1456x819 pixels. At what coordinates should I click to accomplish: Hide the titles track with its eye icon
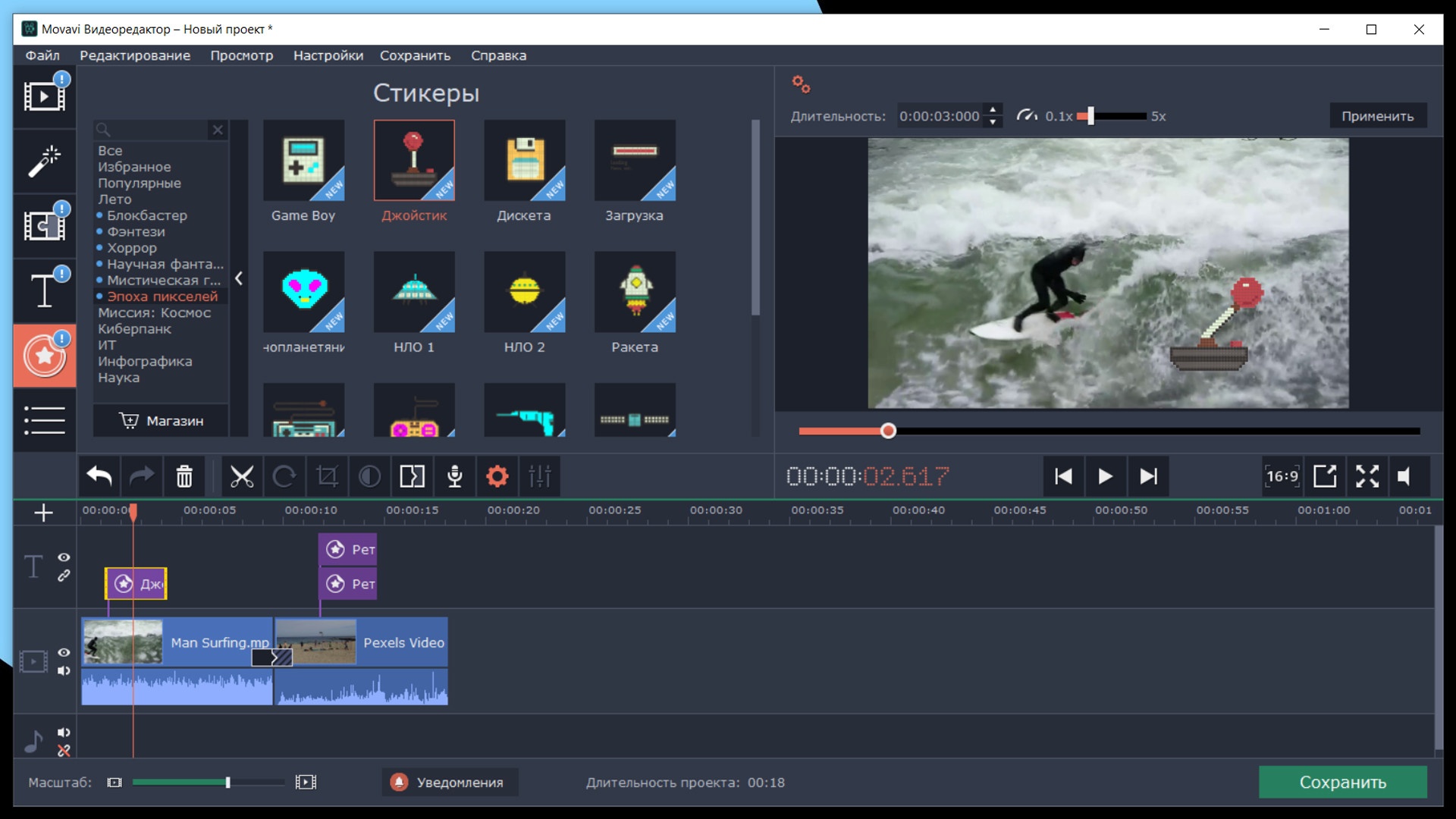click(x=64, y=558)
